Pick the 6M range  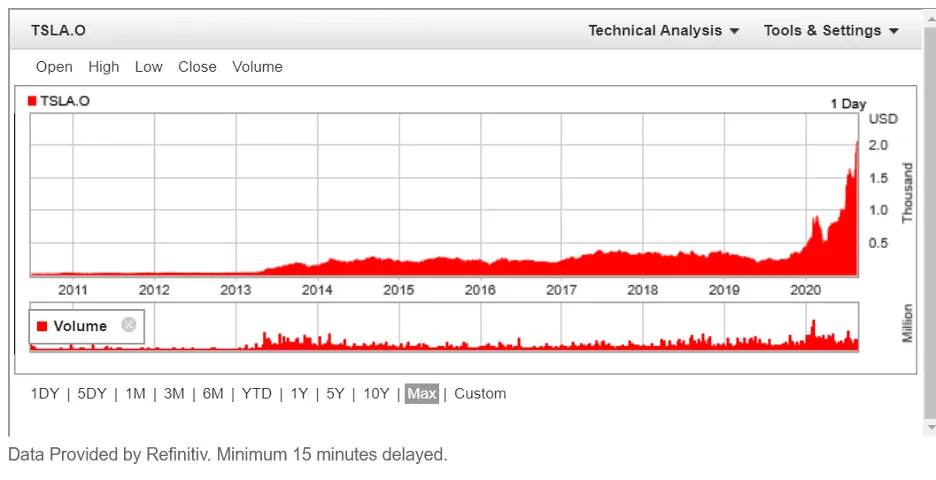(213, 394)
